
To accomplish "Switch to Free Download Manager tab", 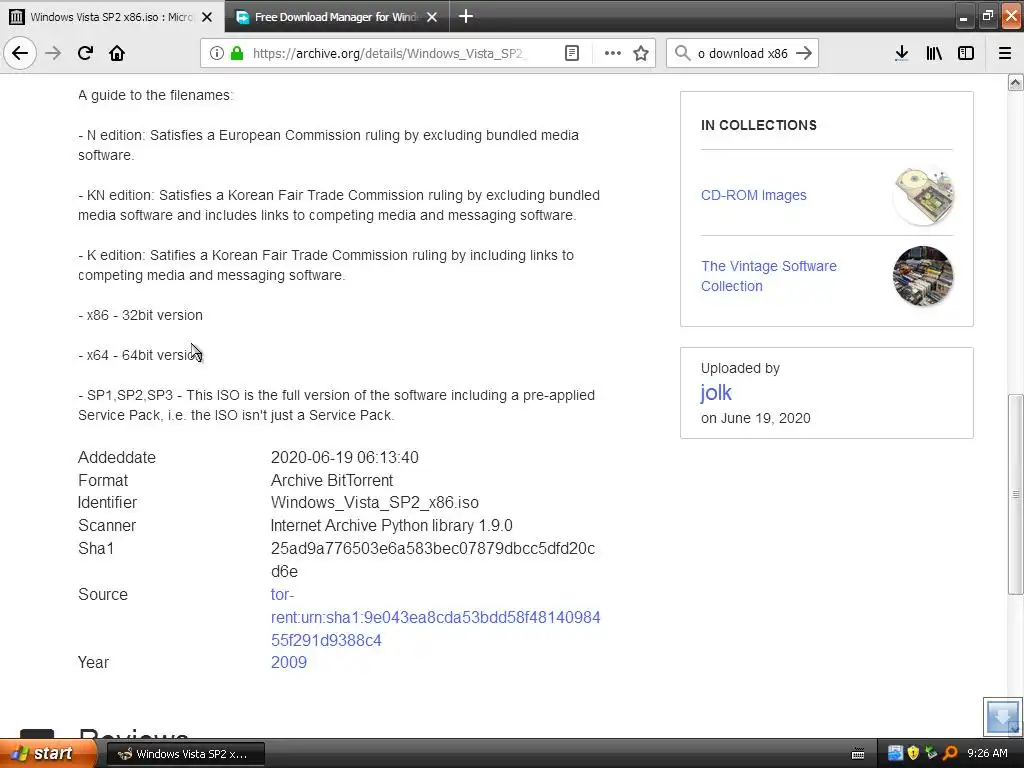I will [x=337, y=17].
